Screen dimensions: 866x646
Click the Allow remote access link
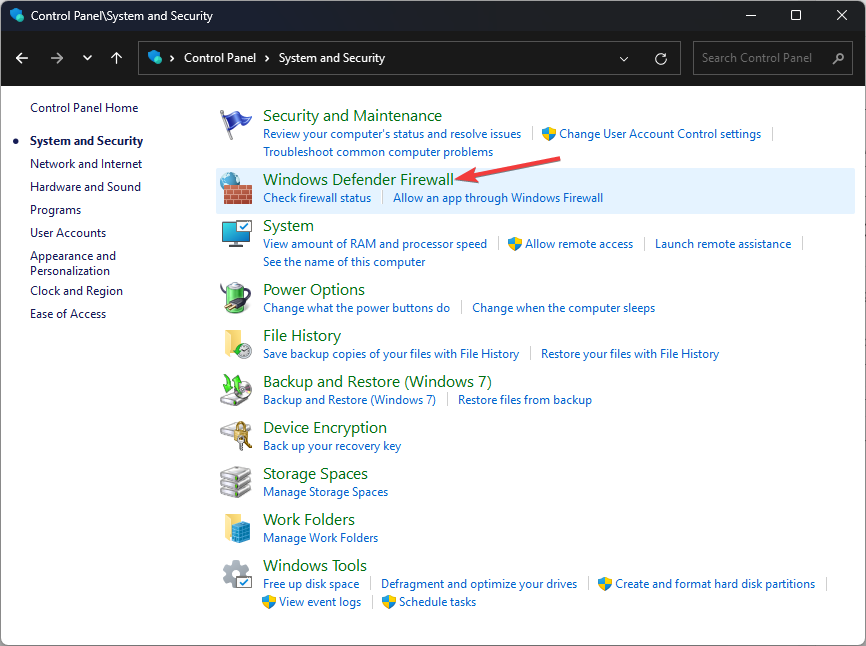(x=579, y=243)
